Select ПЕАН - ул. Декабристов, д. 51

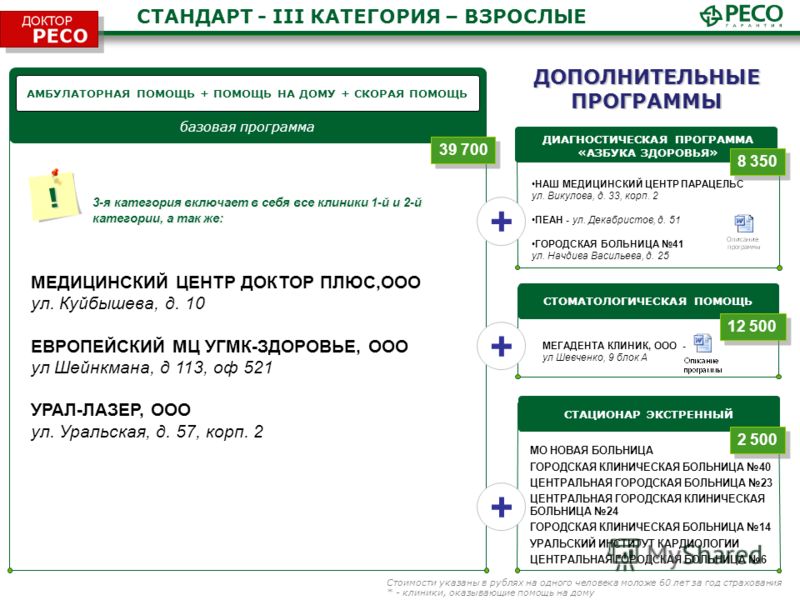click(x=606, y=220)
